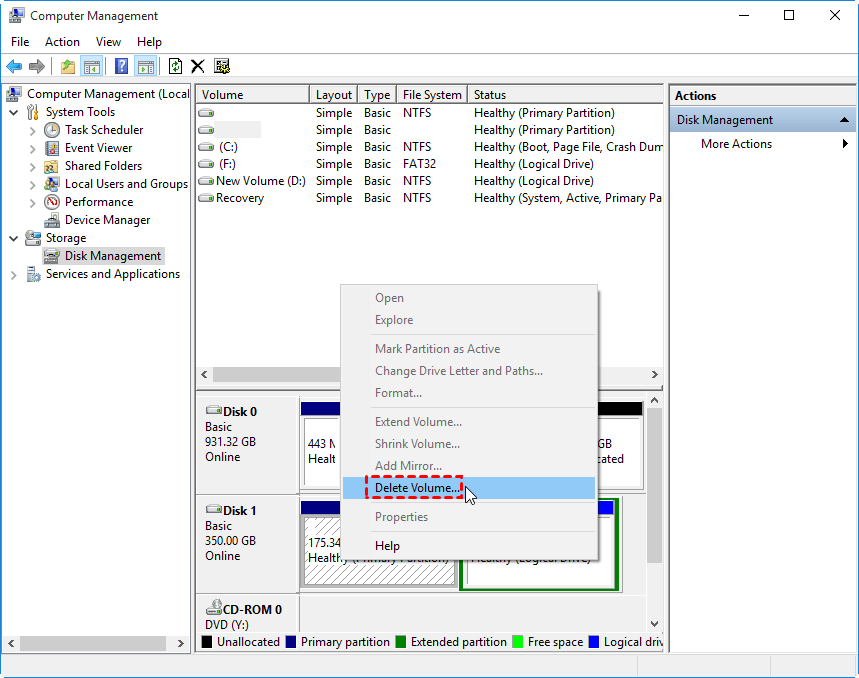Screen dimensions: 859x678
Task: Expand the Shared Folders node
Action: [32, 166]
